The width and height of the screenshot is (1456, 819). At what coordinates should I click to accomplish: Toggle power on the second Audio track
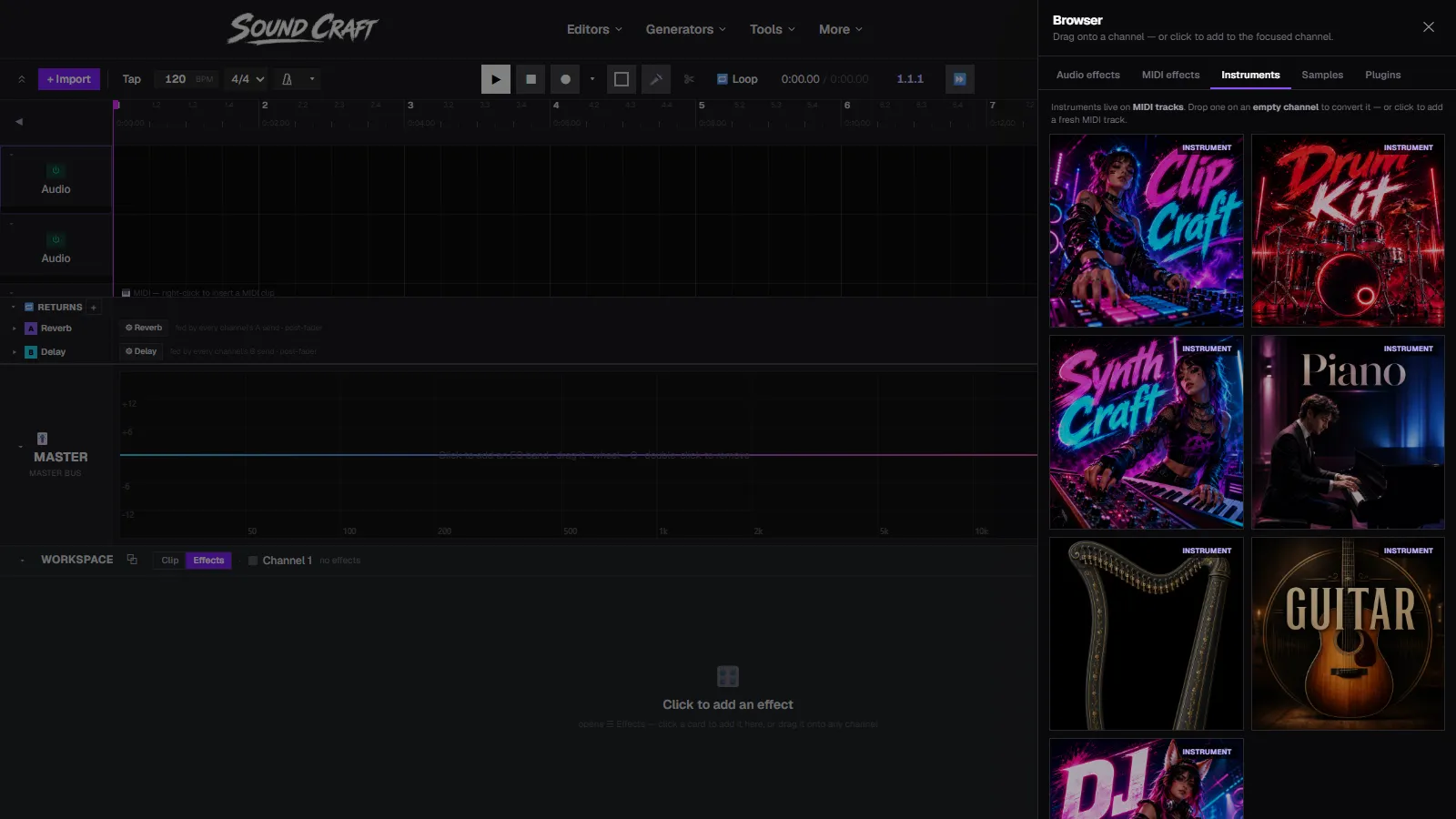(x=56, y=239)
